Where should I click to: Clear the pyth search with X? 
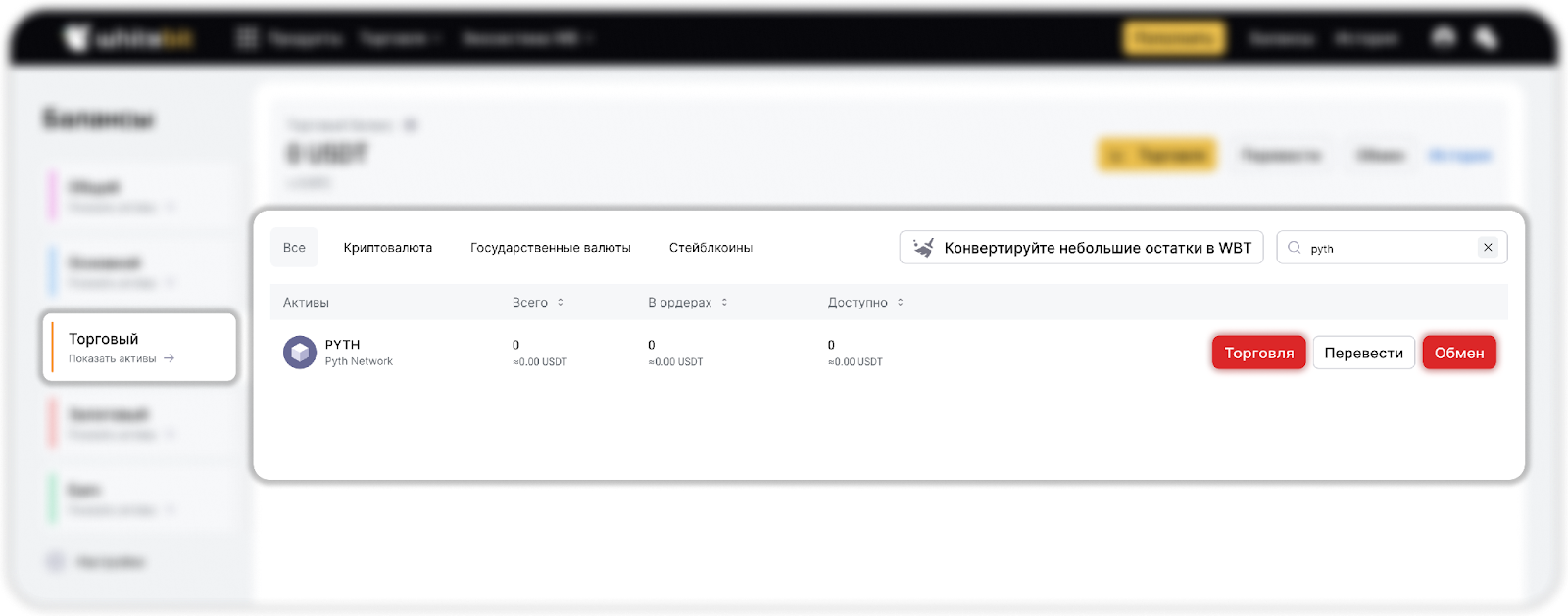click(x=1488, y=248)
